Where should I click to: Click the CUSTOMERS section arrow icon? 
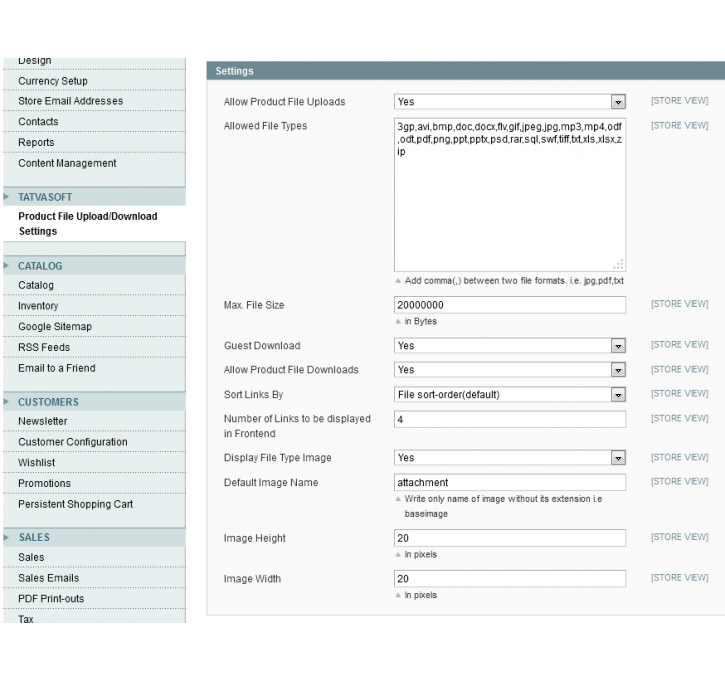(x=6, y=402)
